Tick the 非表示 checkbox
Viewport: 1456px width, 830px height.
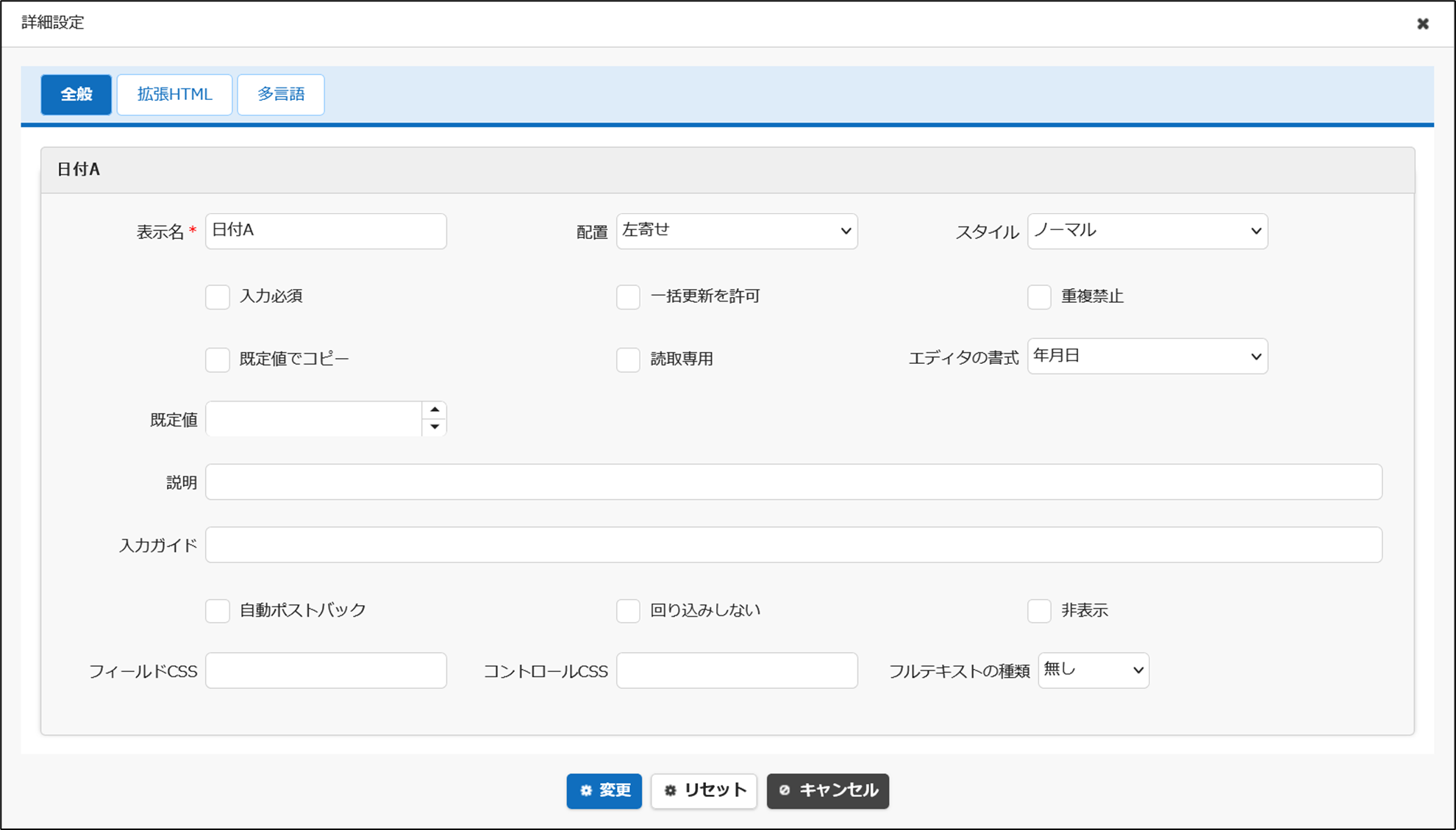click(1039, 611)
